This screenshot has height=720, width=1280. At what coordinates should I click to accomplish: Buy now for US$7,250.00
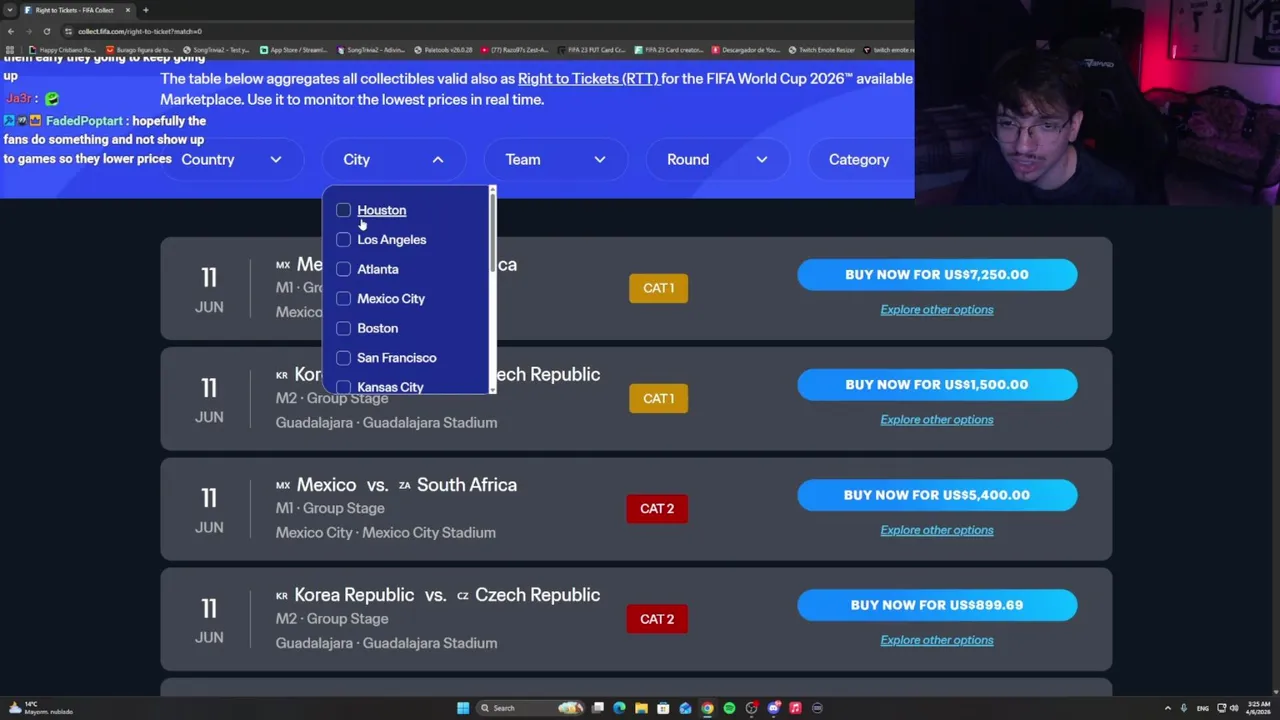(937, 275)
